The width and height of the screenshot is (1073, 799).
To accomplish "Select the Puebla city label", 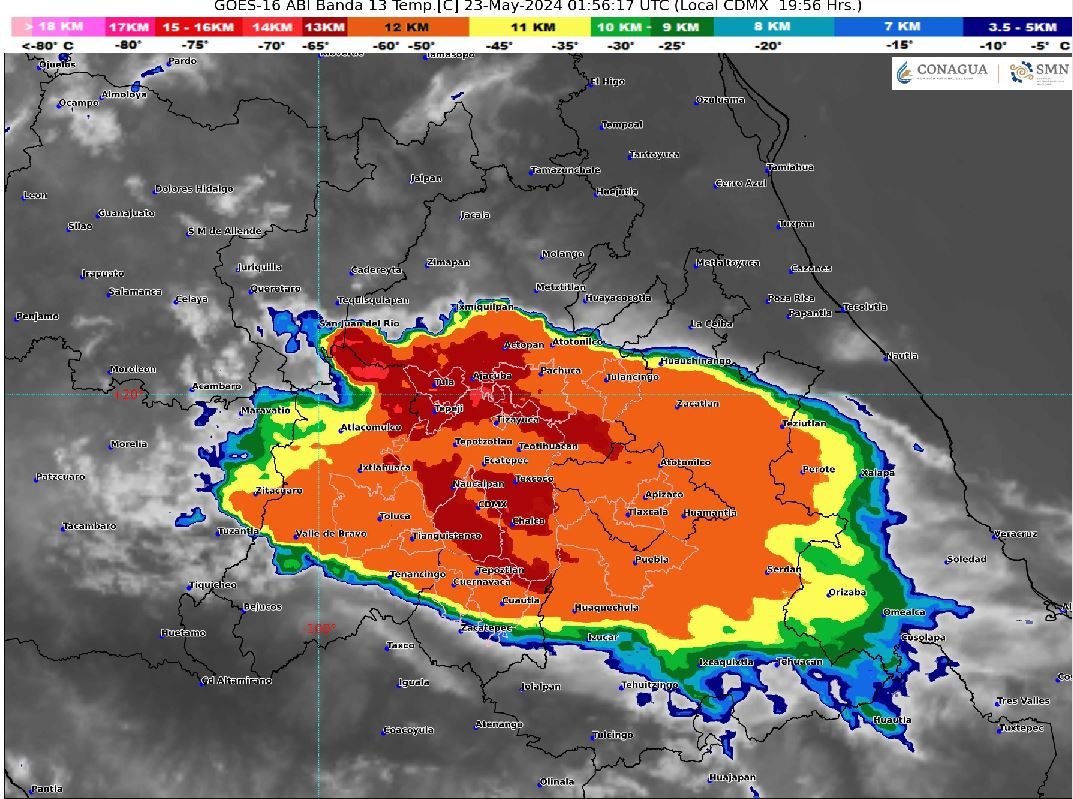I will click(651, 560).
